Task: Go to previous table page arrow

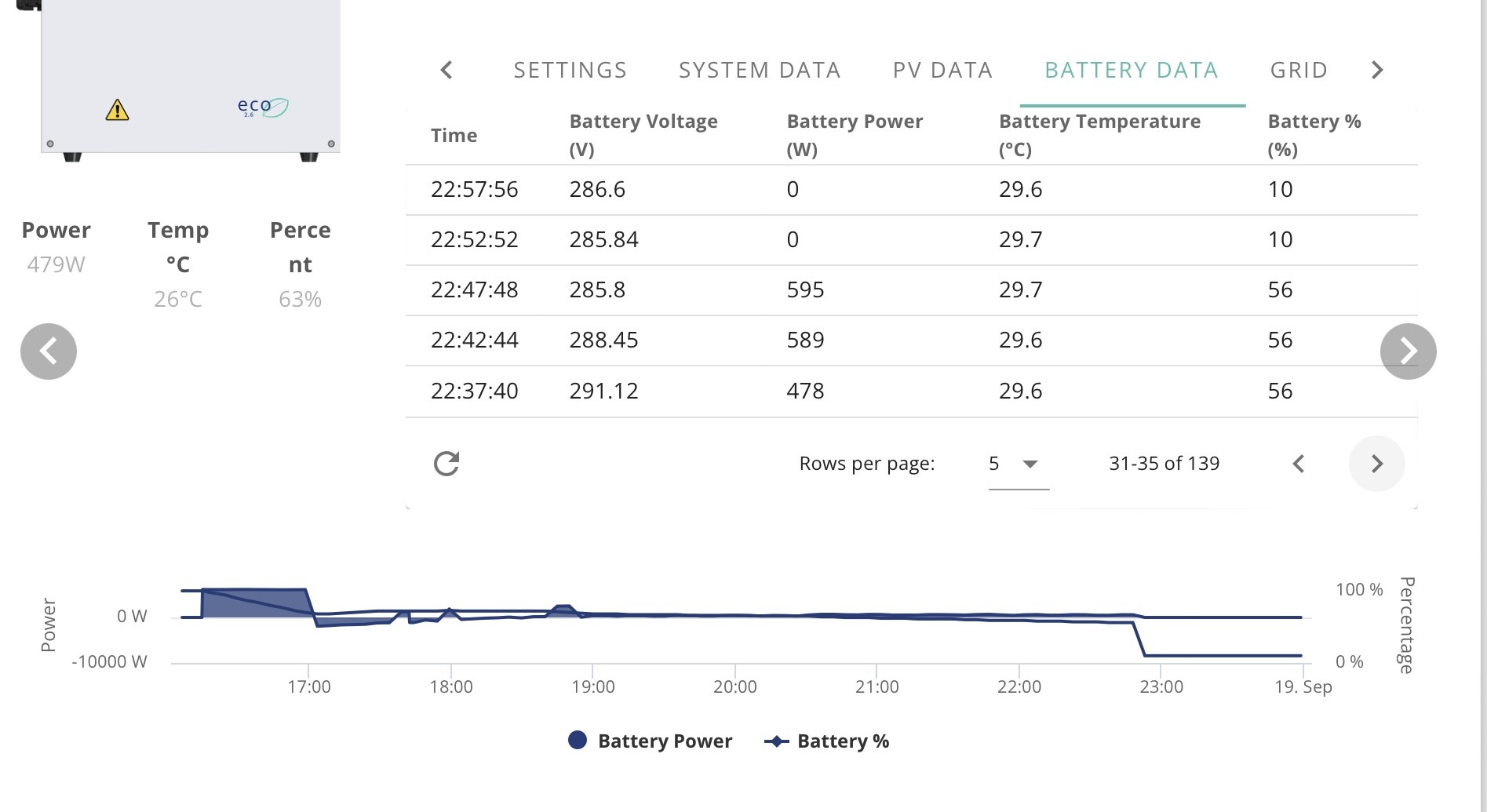Action: [x=1299, y=464]
